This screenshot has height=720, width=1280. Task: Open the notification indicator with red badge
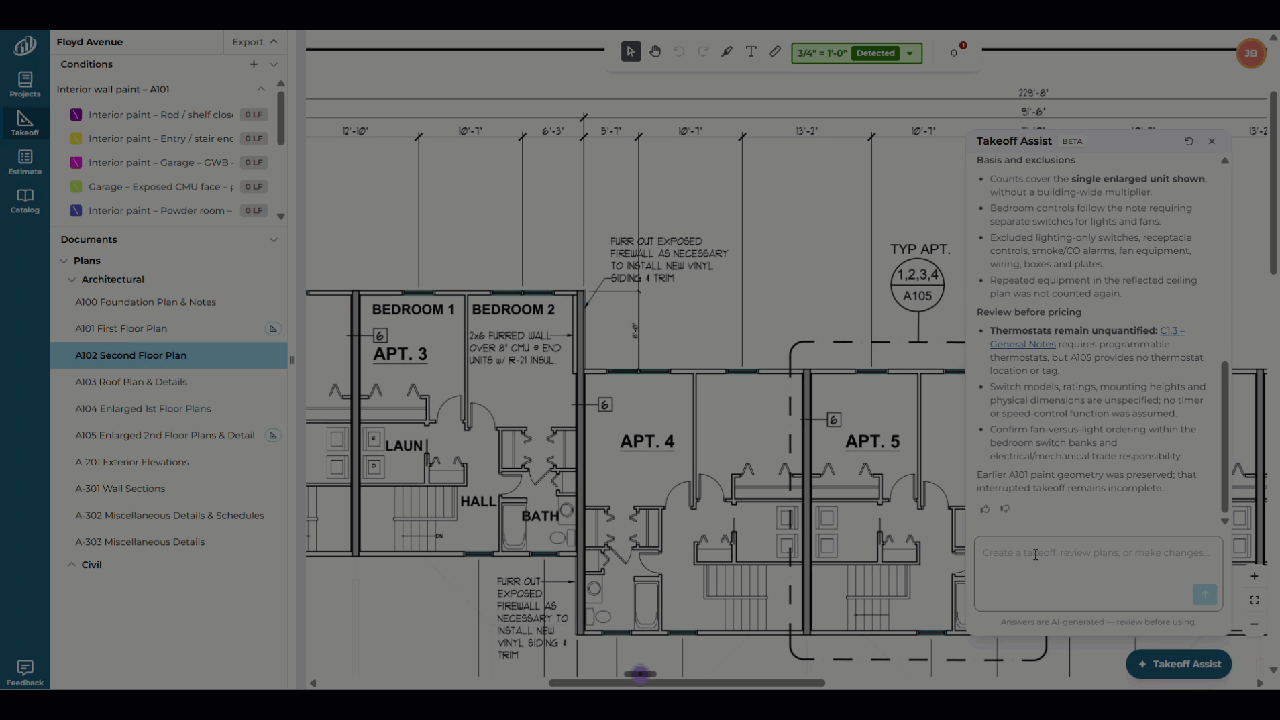click(x=956, y=51)
